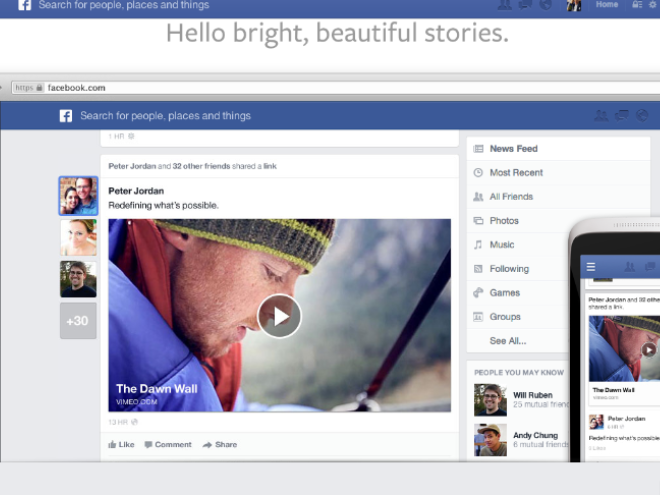Image resolution: width=660 pixels, height=495 pixels.
Task: Share The Dawn Wall post
Action: coord(220,444)
